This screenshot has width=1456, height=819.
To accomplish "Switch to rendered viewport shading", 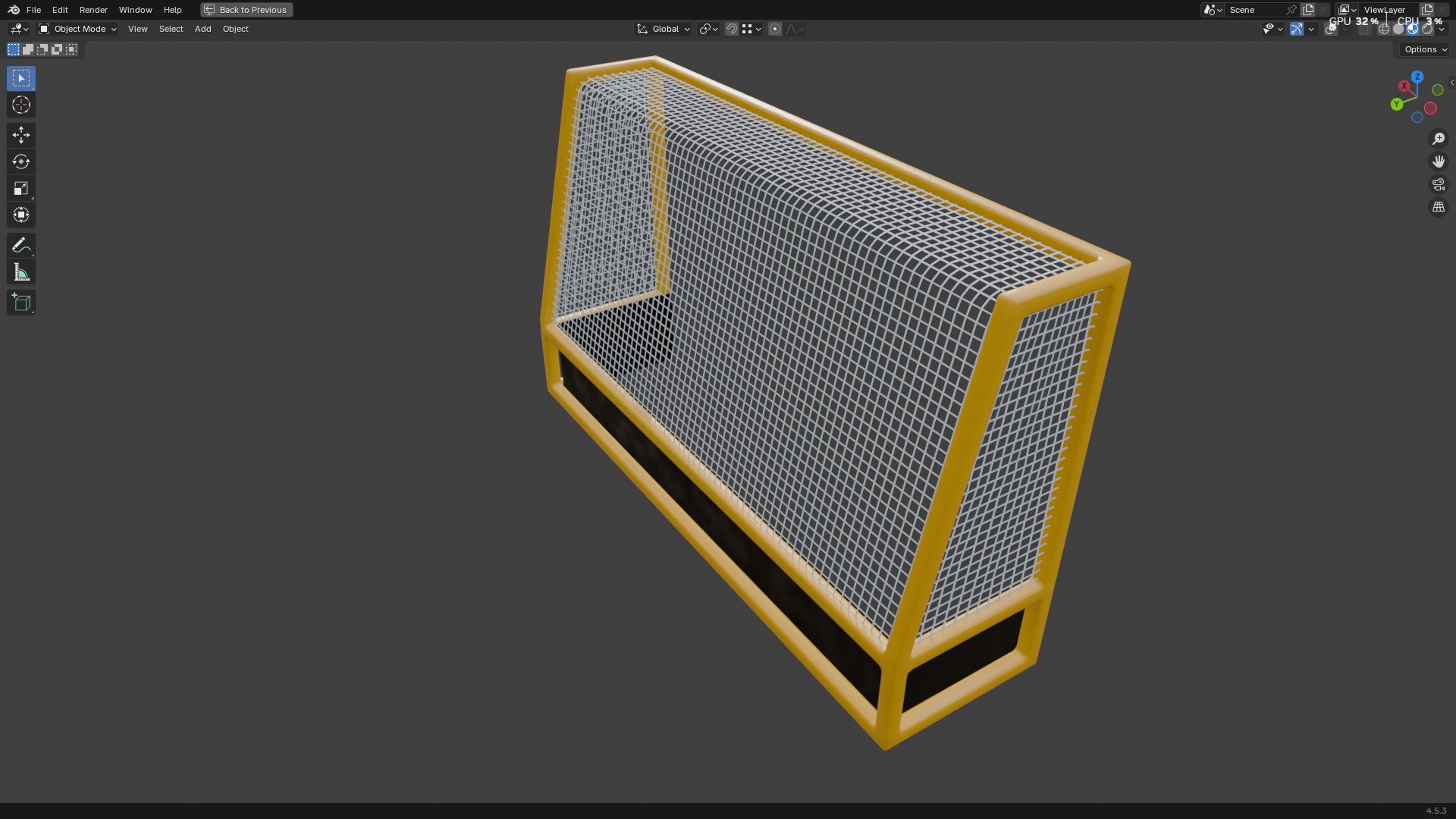I will tap(1427, 29).
